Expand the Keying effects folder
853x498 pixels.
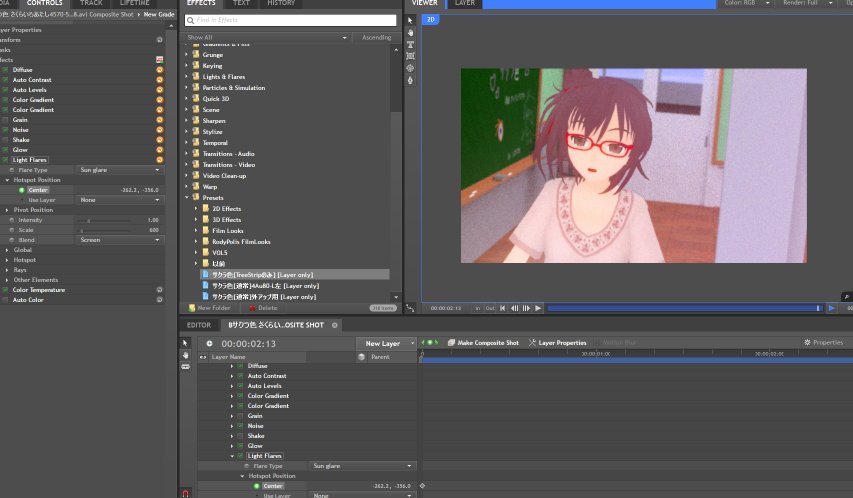[x=187, y=66]
